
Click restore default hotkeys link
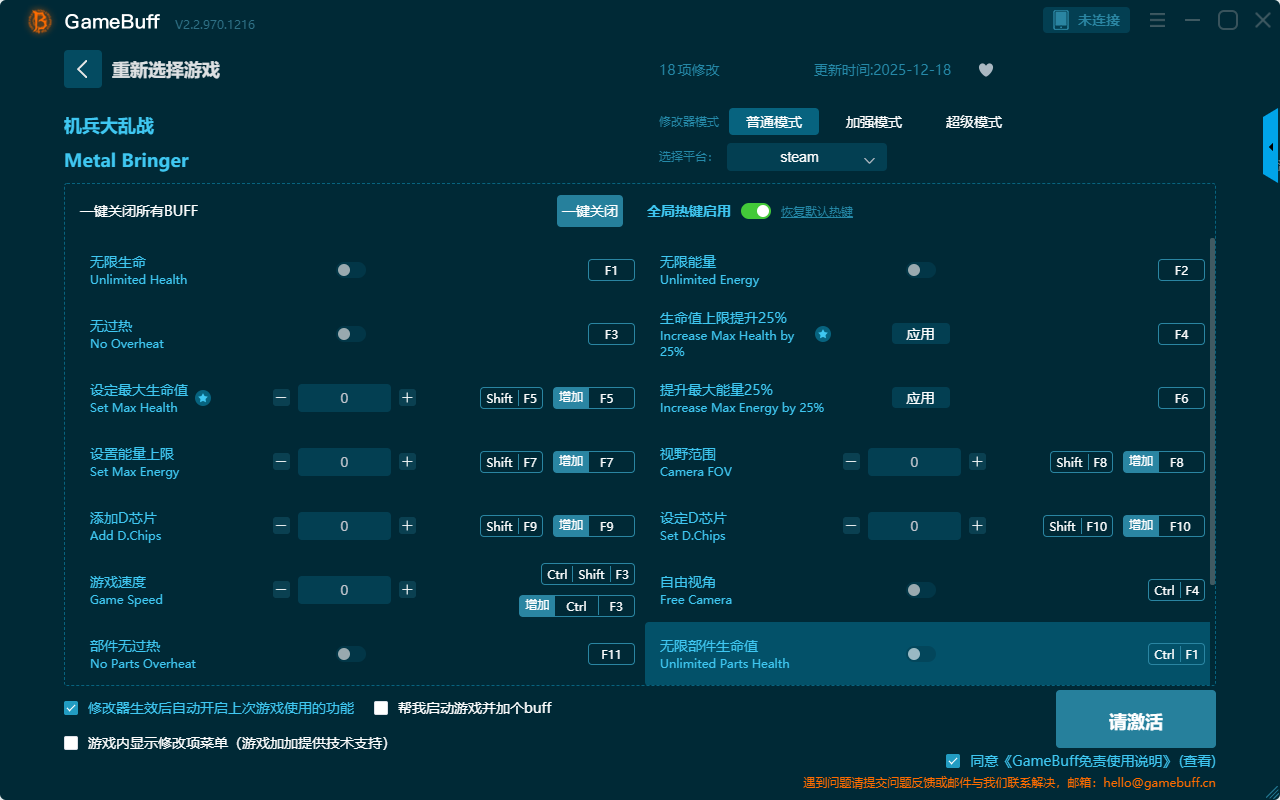coord(816,212)
